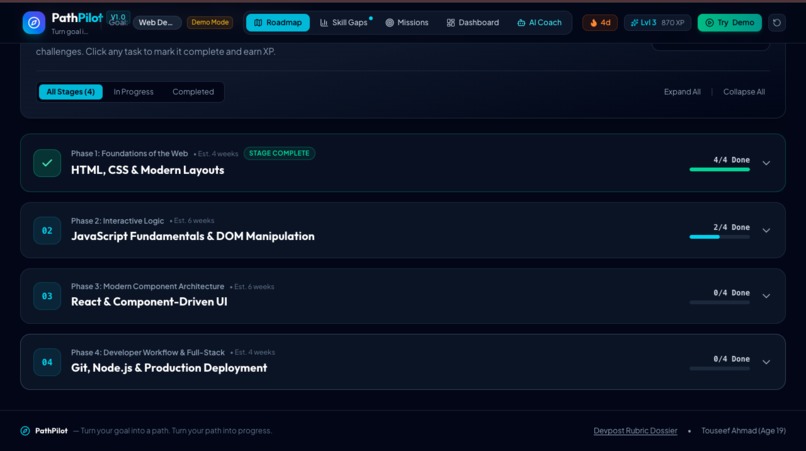
Task: Open the Missions tab
Action: (x=407, y=23)
